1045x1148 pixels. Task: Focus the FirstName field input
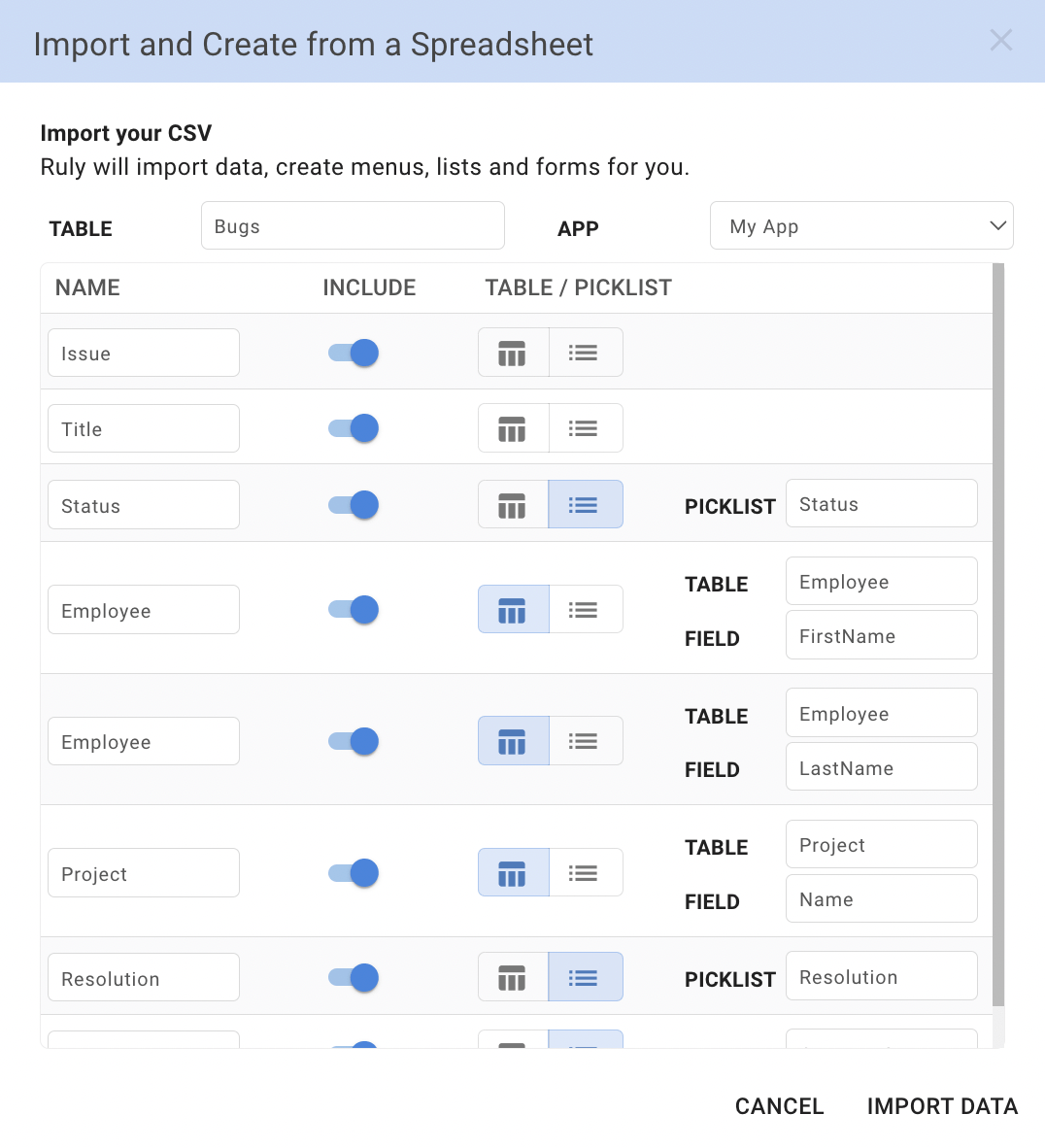tap(881, 636)
